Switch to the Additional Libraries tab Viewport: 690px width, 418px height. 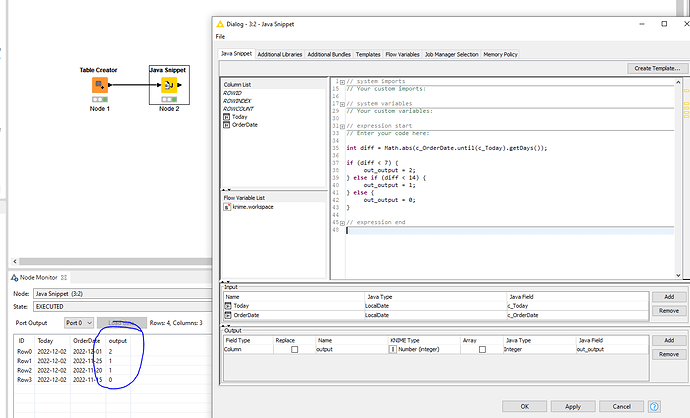[x=280, y=55]
